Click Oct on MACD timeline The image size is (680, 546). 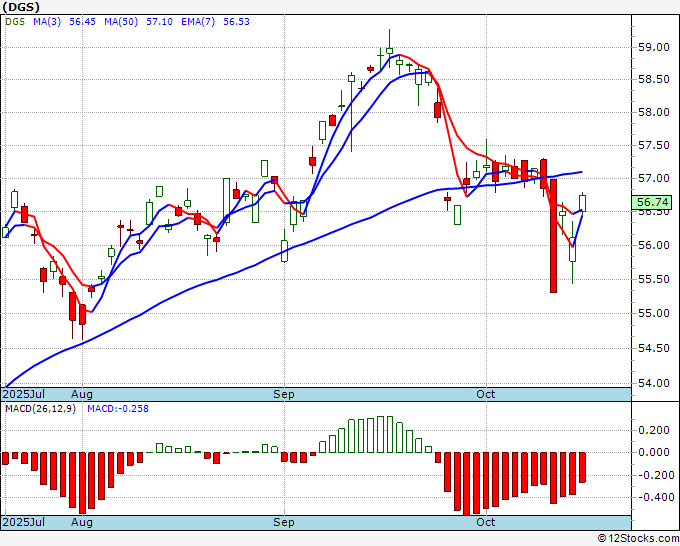(x=486, y=522)
